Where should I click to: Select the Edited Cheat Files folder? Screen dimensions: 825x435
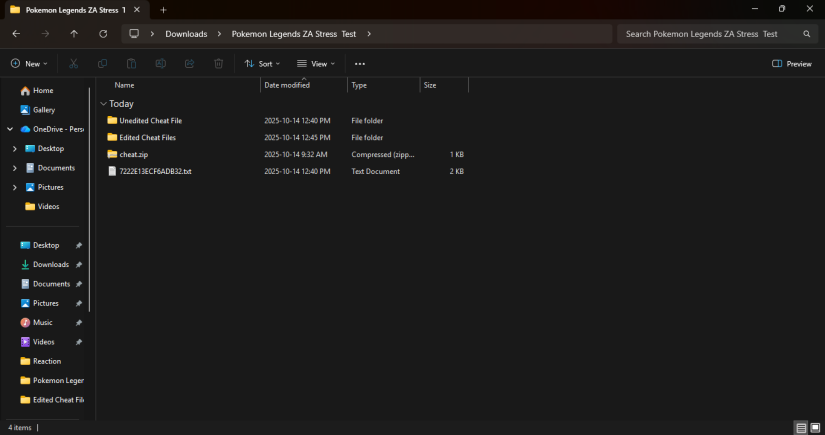click(x=147, y=137)
